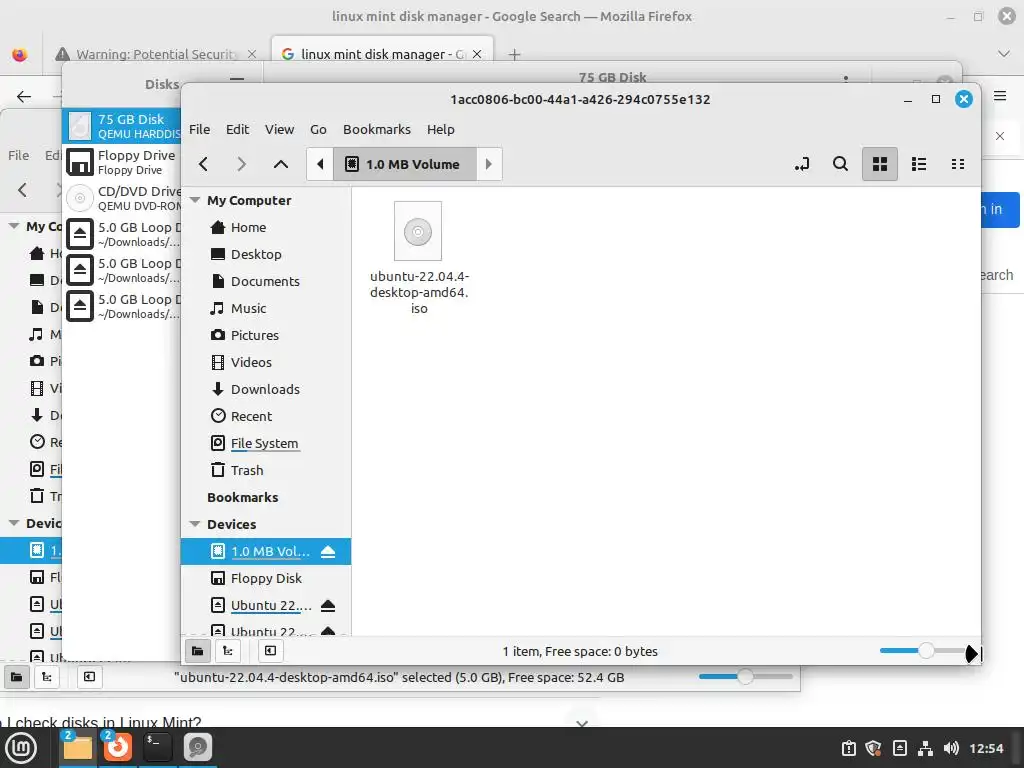Open file manager in taskbar

pos(78,747)
